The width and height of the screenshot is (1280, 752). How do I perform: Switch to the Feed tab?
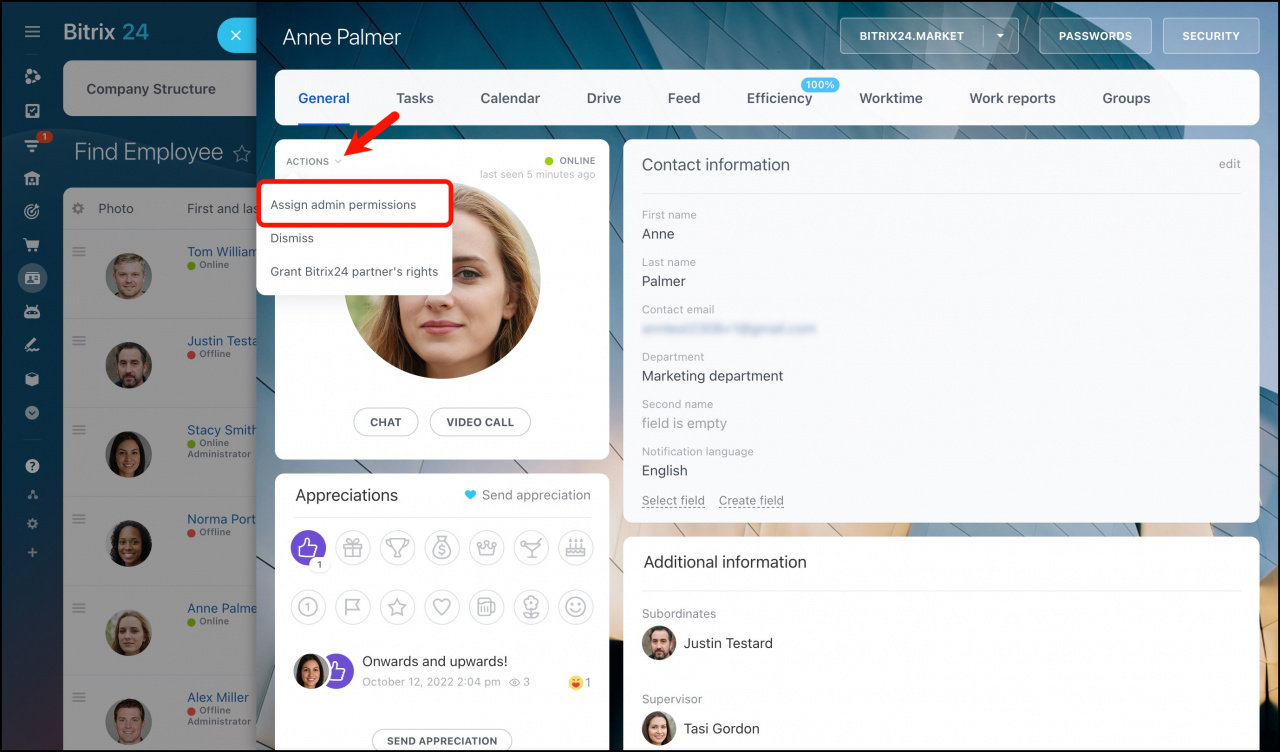pos(684,98)
